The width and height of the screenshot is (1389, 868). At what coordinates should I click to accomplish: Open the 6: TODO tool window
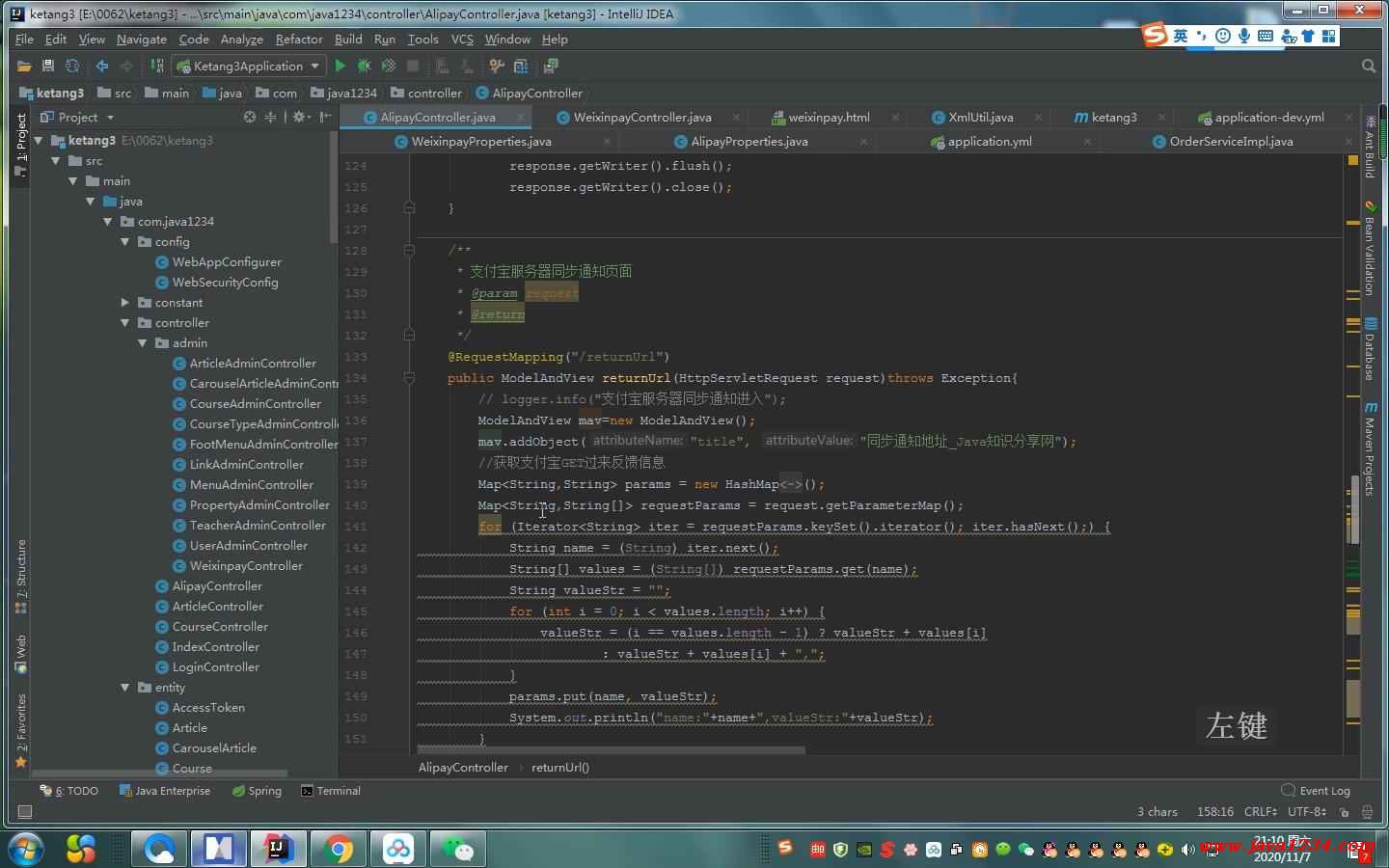click(68, 790)
